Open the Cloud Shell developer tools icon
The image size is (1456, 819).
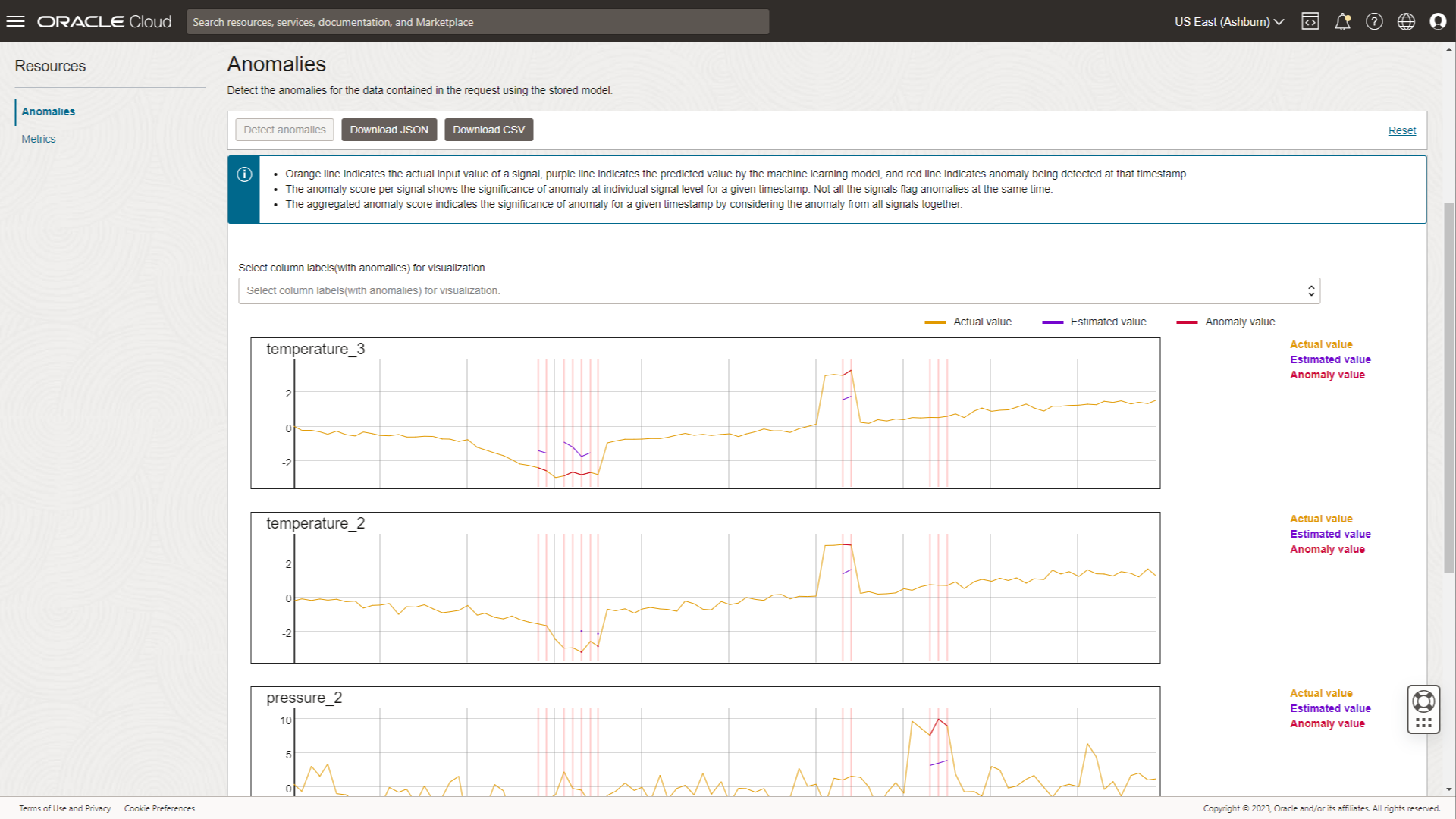pyautogui.click(x=1310, y=21)
